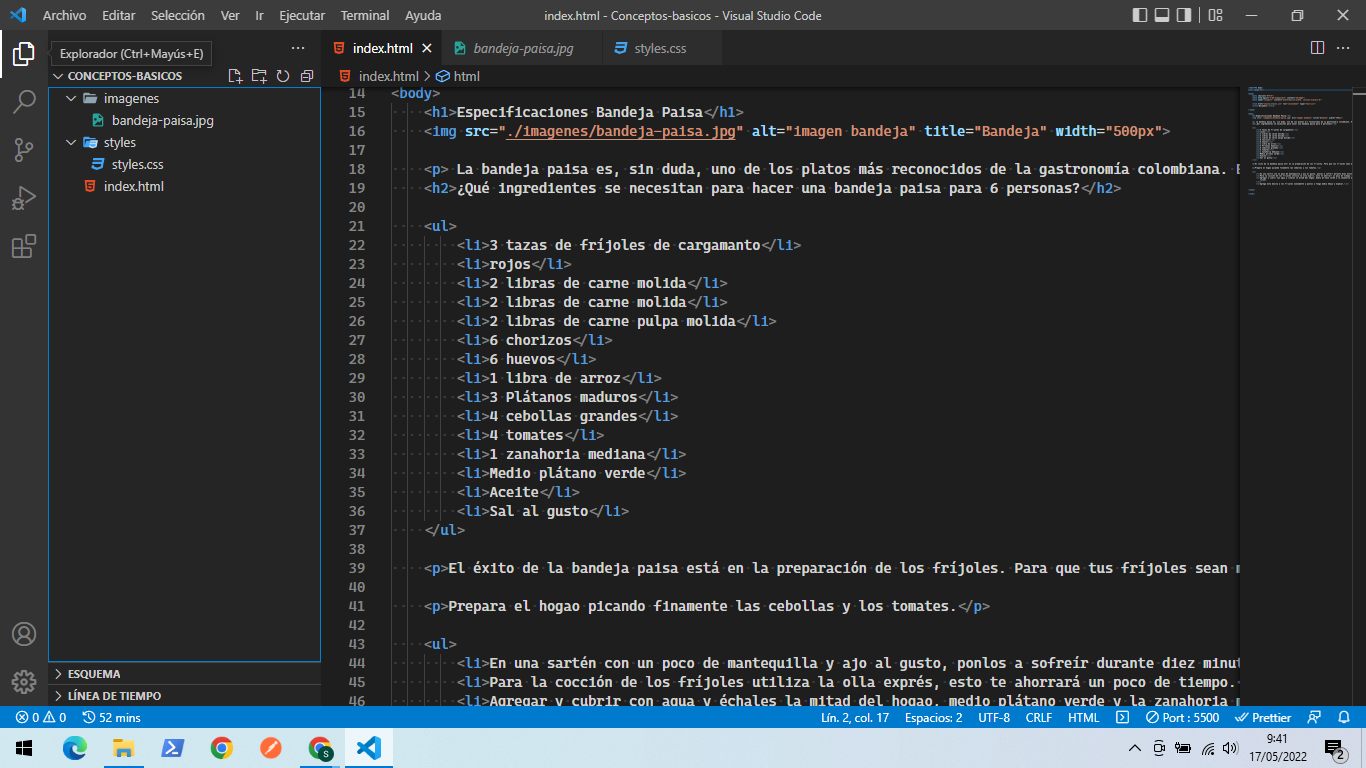The width and height of the screenshot is (1366, 768).
Task: Click the html breadcrumb item
Action: tap(466, 76)
